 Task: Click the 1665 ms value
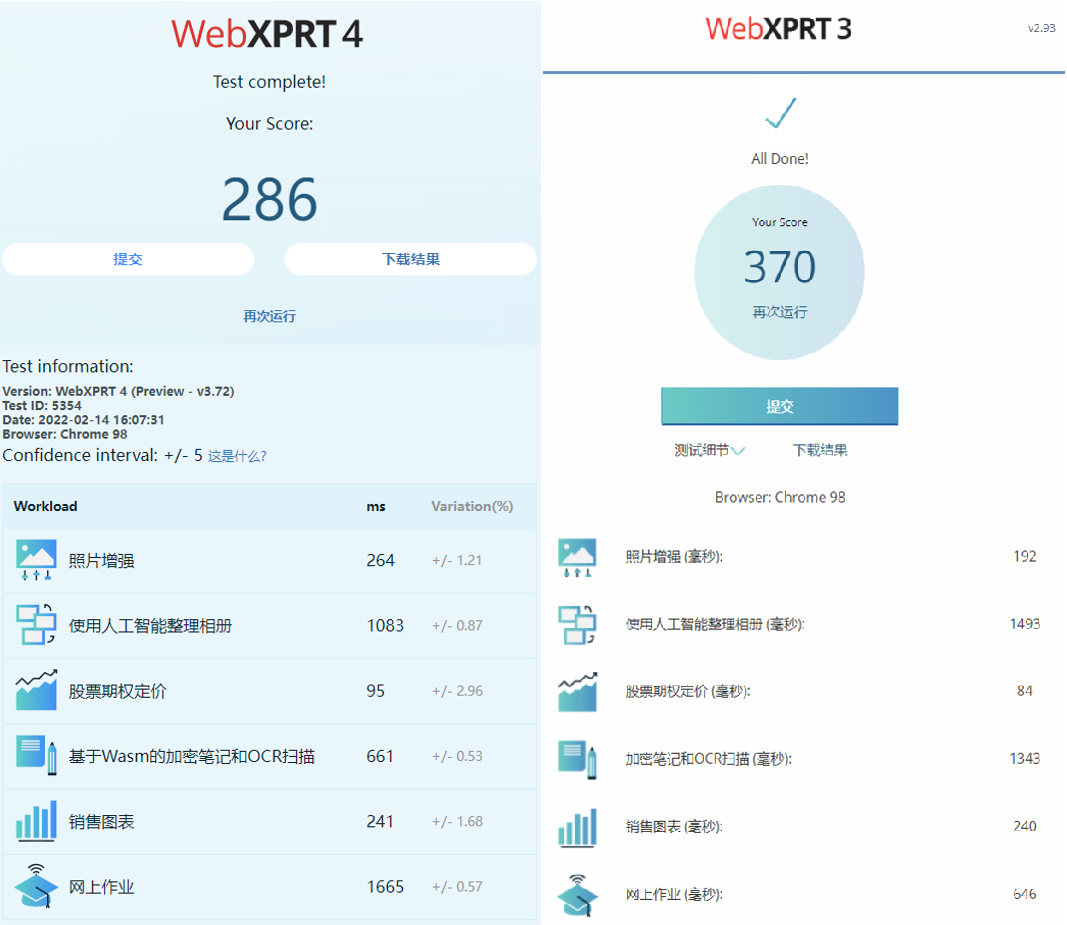(385, 887)
